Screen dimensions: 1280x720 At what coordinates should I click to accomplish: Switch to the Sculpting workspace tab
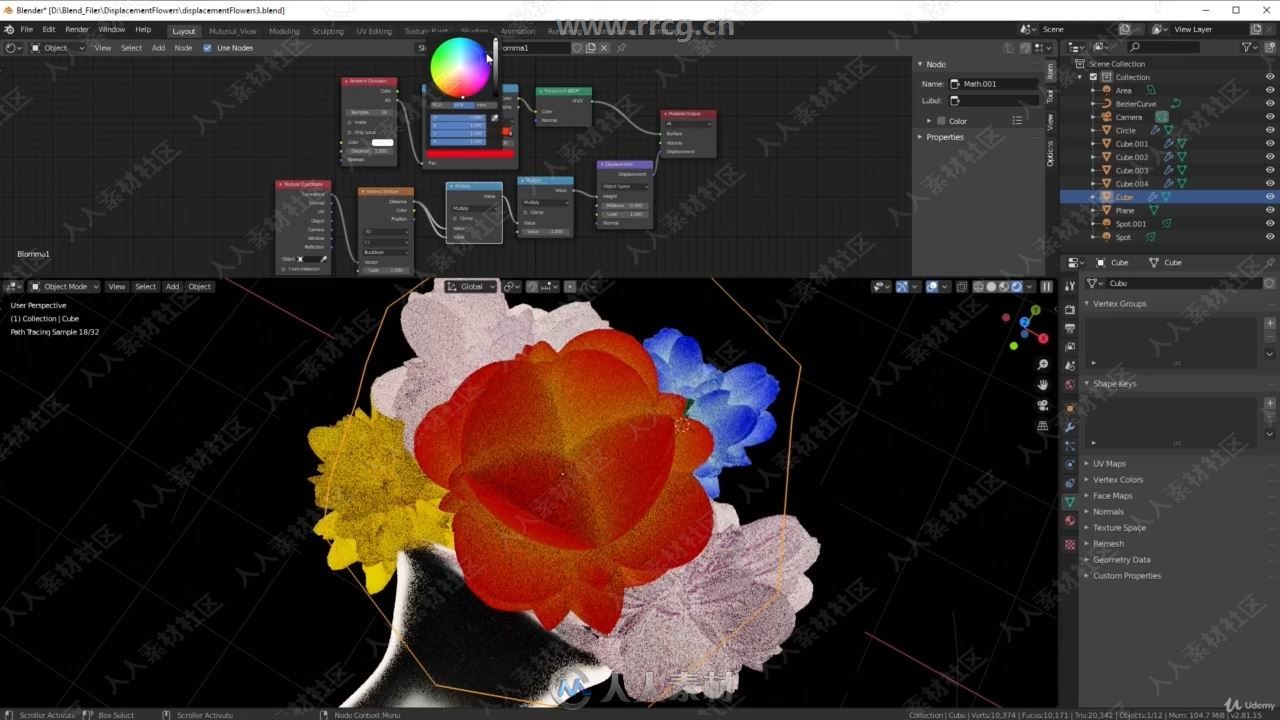[328, 31]
